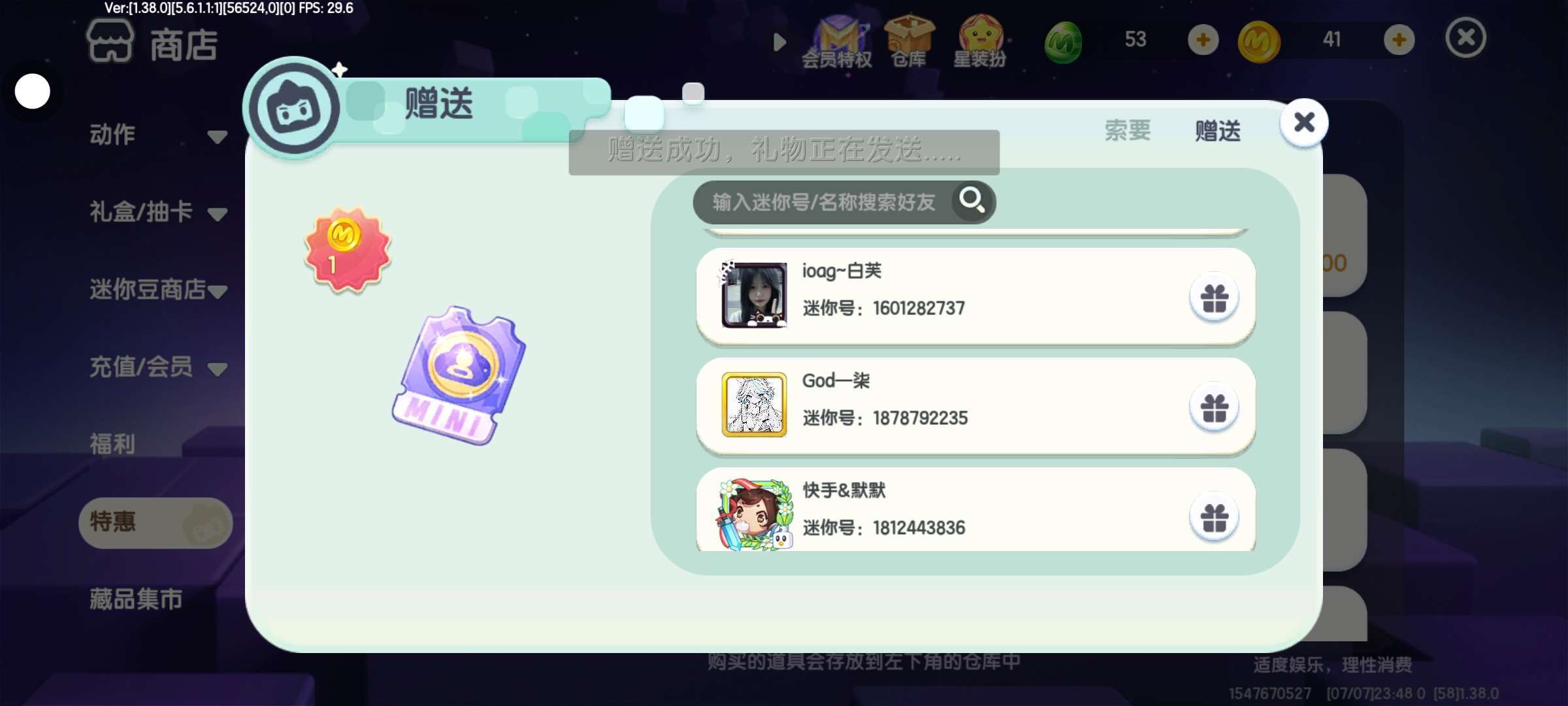Switch to the 赠送 tab
The height and width of the screenshot is (706, 1568).
click(1218, 131)
